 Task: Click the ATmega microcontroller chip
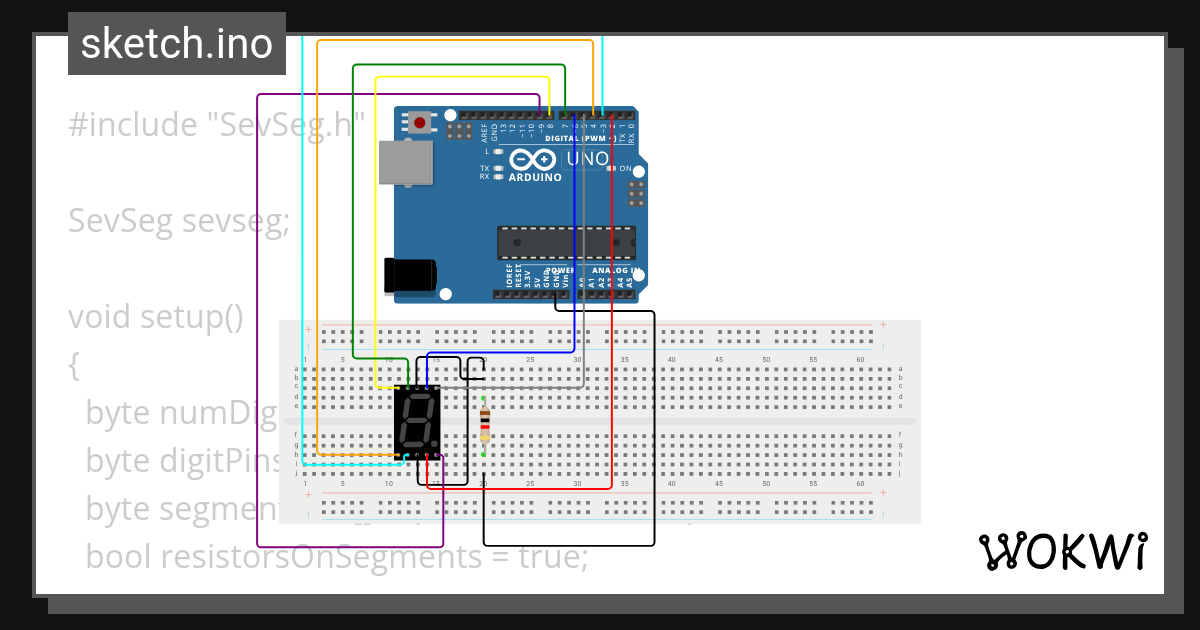pyautogui.click(x=566, y=243)
